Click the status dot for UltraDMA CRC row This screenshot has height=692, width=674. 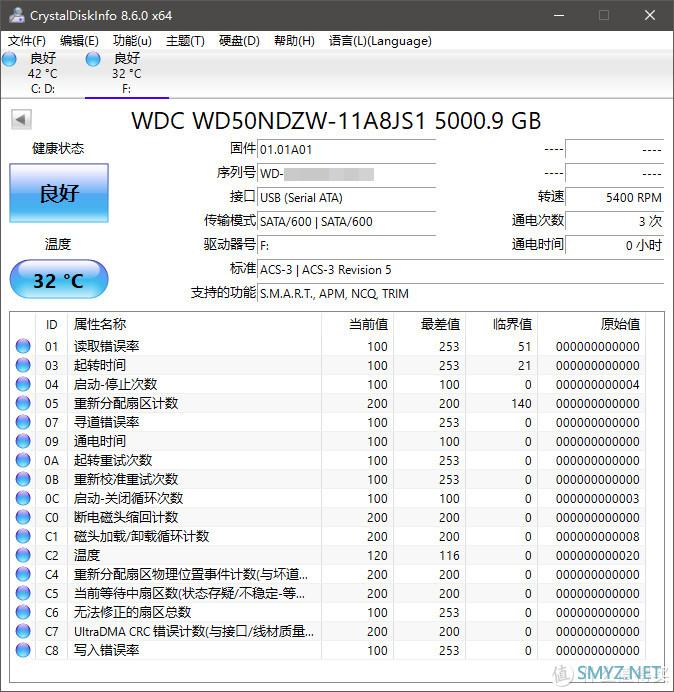point(23,631)
